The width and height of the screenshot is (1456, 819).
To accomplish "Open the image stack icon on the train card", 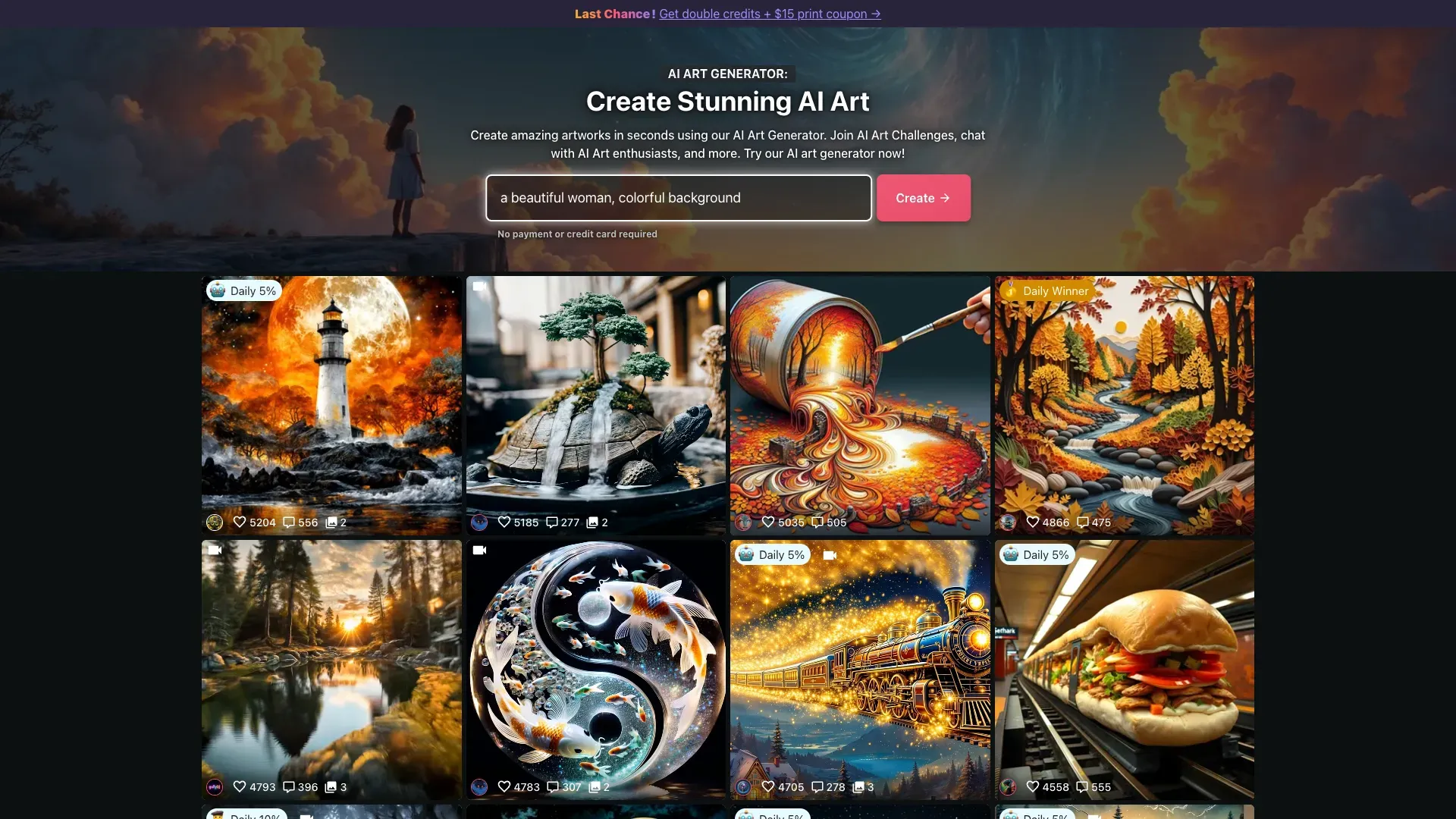I will coord(858,786).
